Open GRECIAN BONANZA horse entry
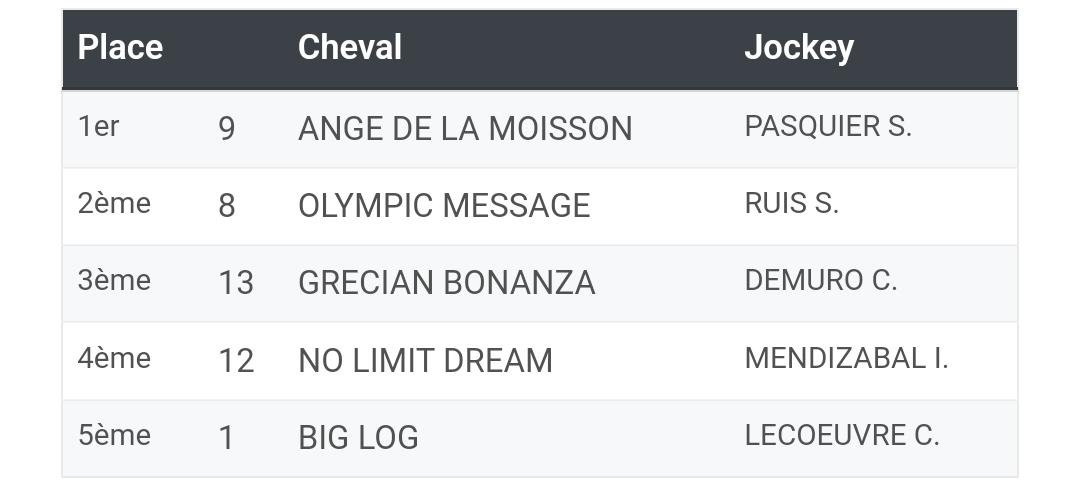 [446, 283]
